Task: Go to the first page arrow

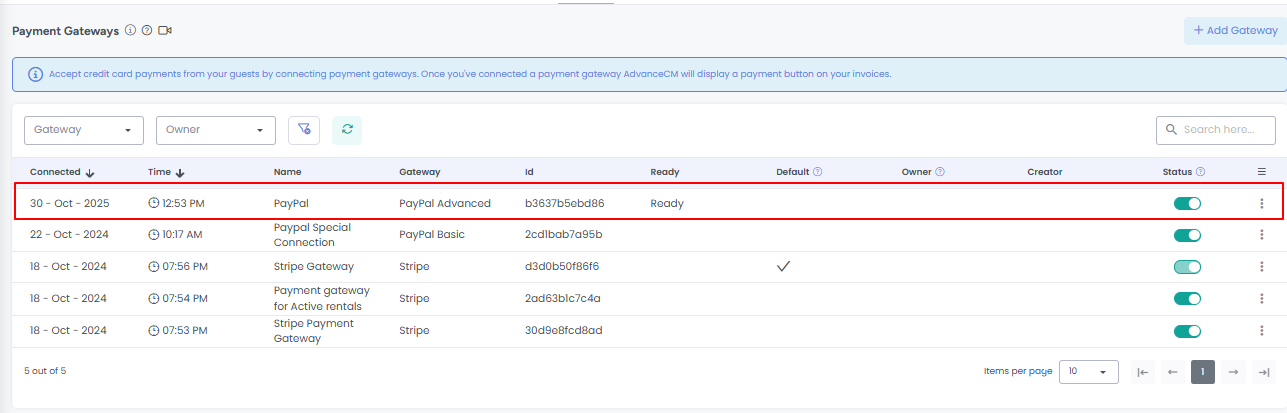Action: (1143, 371)
